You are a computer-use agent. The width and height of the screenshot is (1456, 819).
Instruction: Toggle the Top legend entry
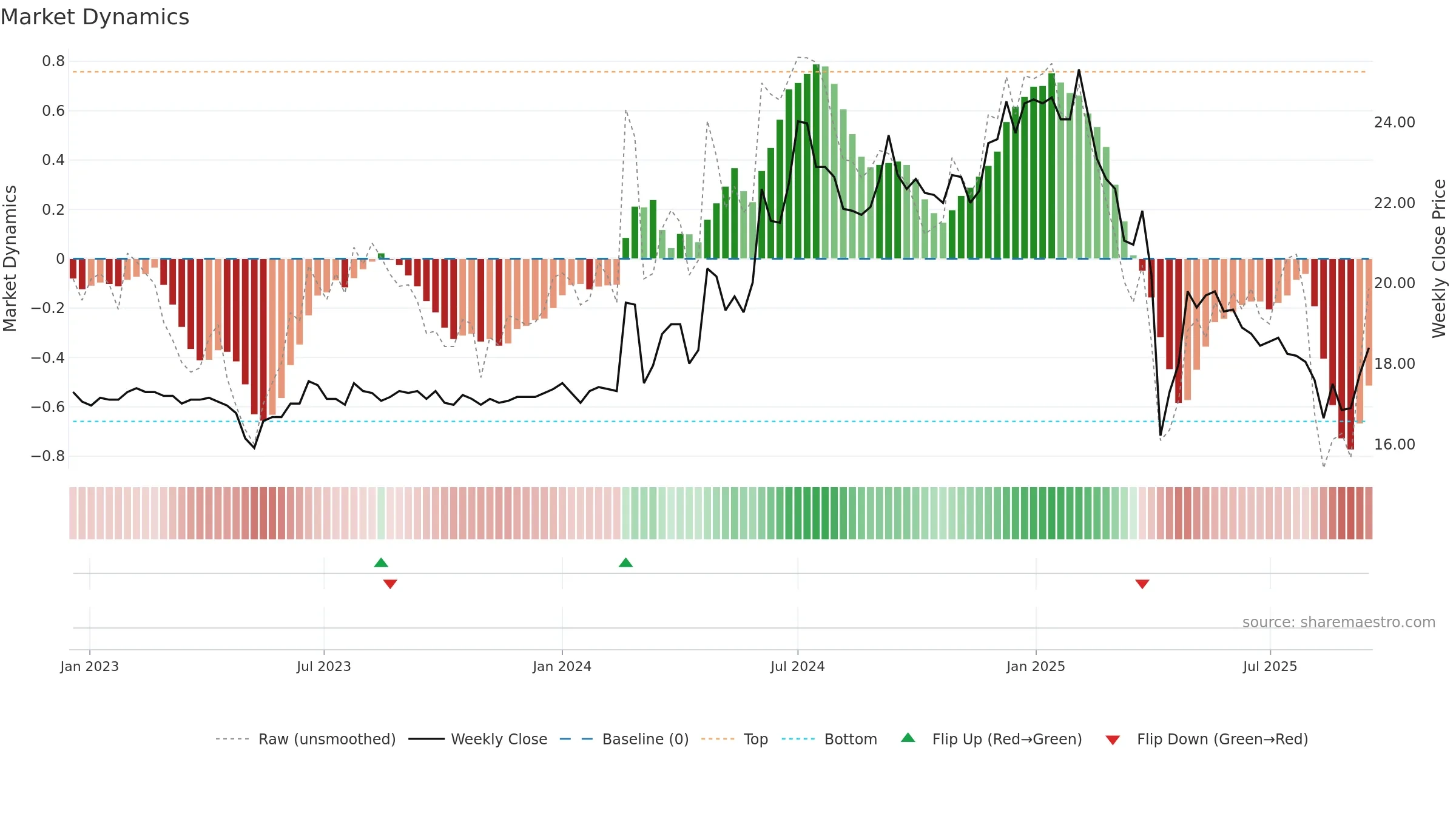734,739
